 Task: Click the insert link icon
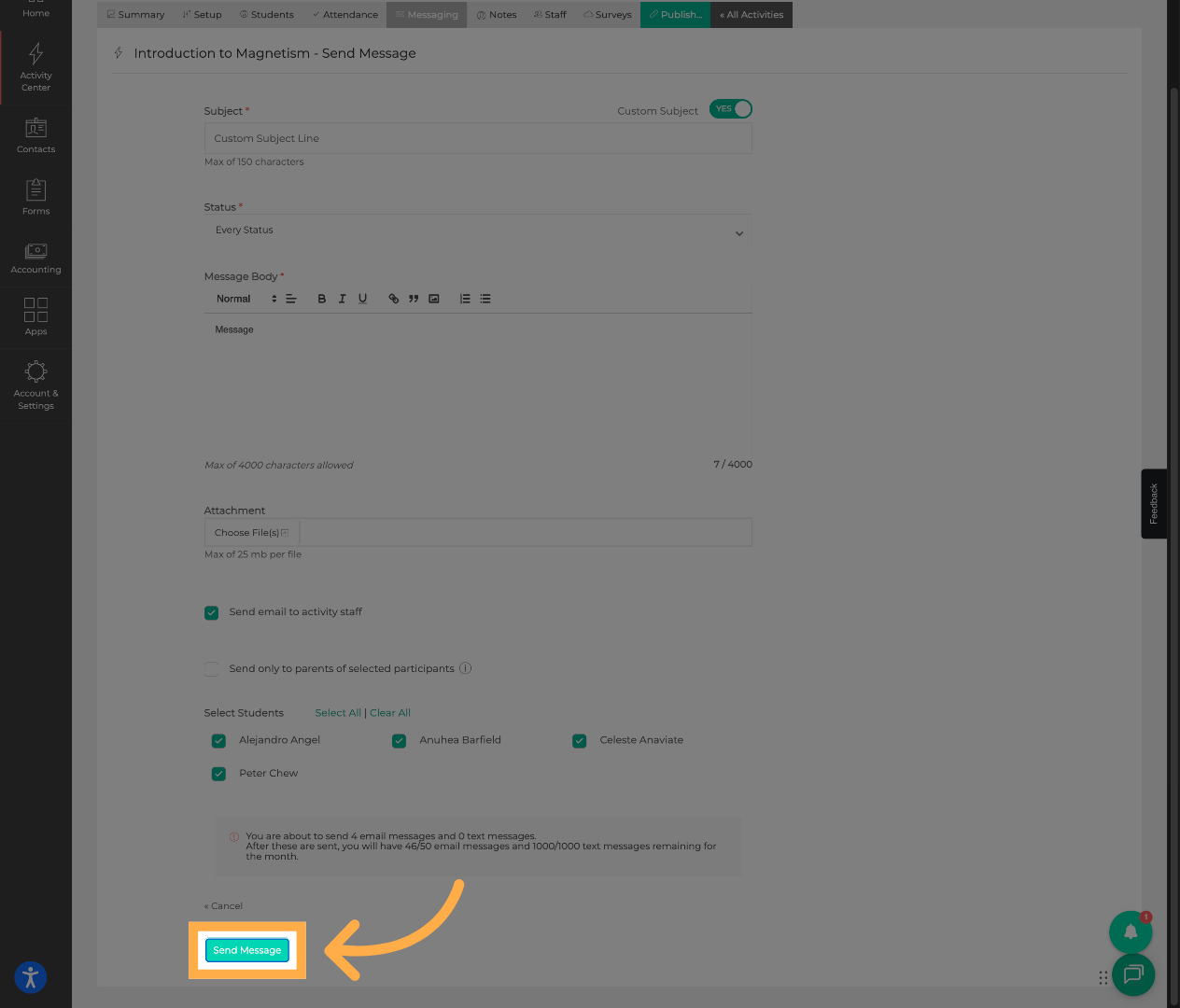394,299
